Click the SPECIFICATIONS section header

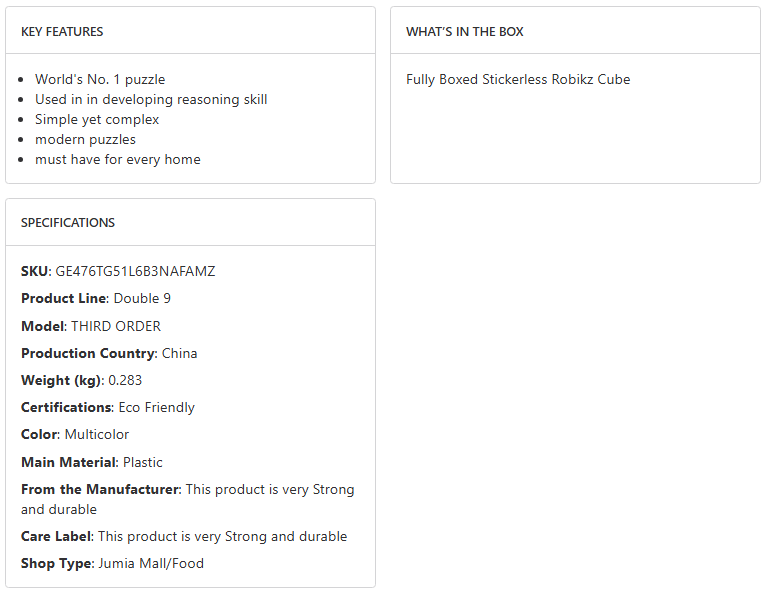point(68,223)
